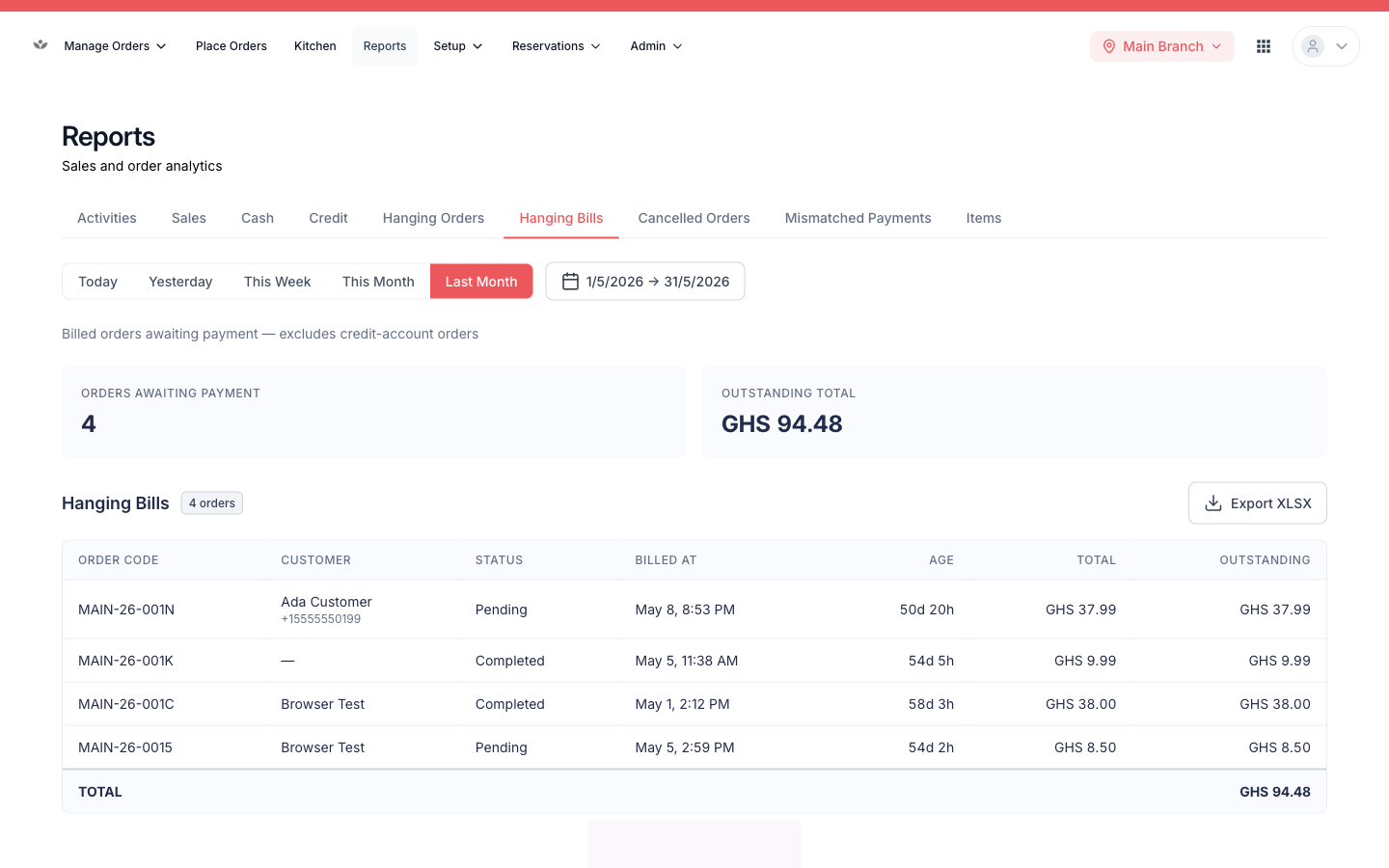
Task: Click the TOTAL row GHS 94.48 value
Action: 1274,792
